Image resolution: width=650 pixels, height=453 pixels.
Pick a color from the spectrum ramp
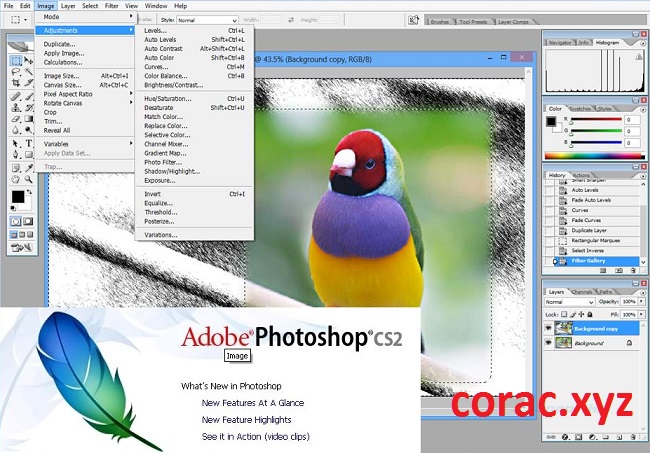click(x=595, y=156)
